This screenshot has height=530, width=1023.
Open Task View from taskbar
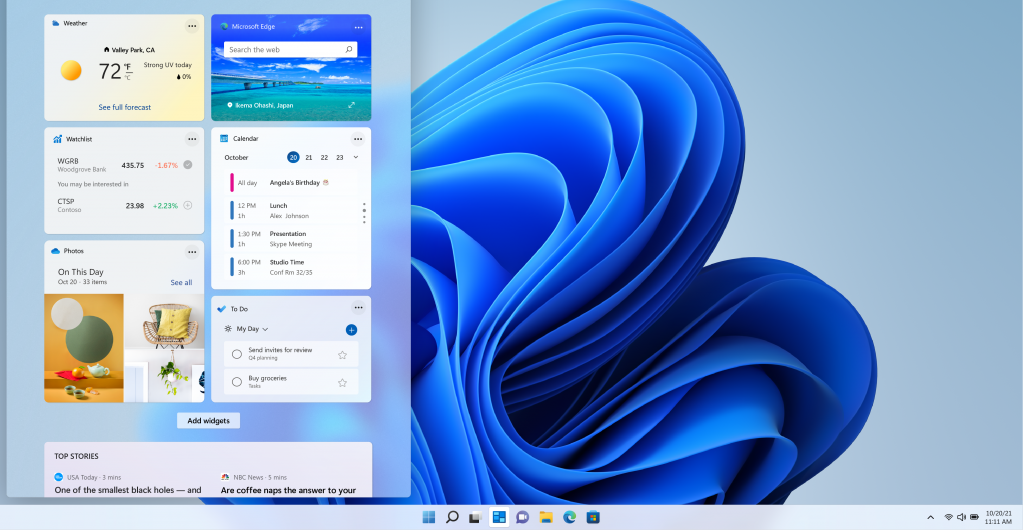click(475, 518)
